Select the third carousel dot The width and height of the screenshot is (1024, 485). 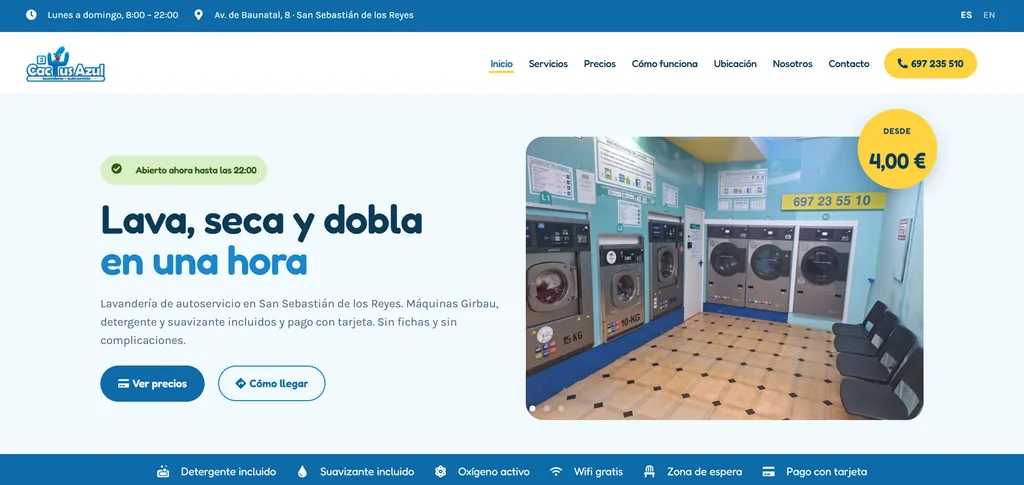click(561, 409)
